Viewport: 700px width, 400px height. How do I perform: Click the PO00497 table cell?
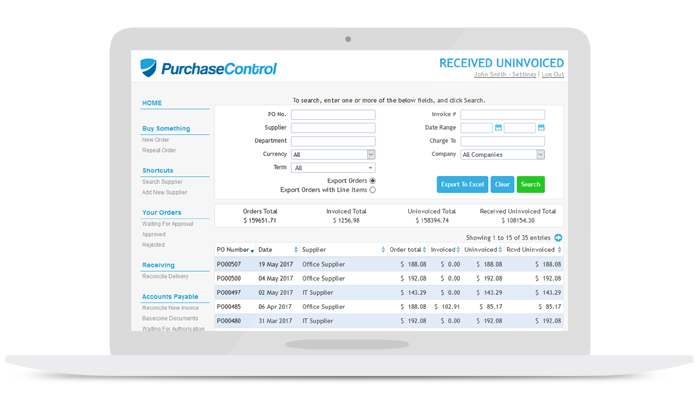[x=229, y=293]
